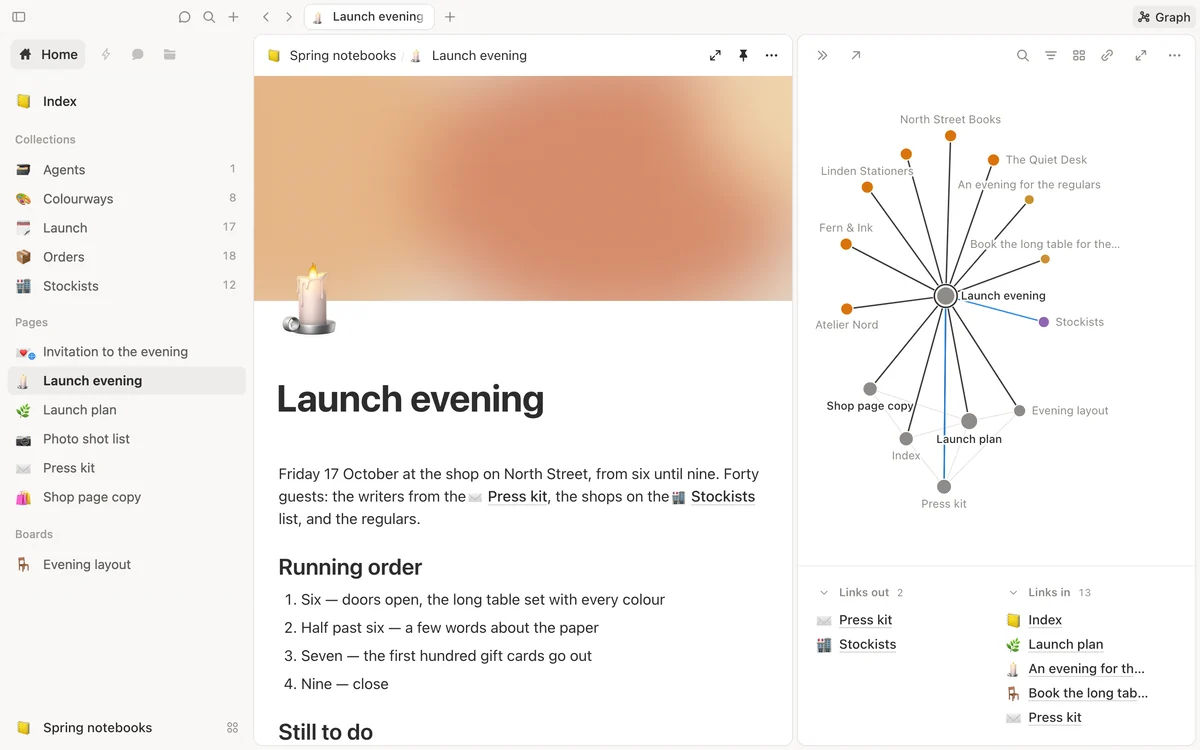Click the grid icon beside Spring notebooks

click(233, 728)
